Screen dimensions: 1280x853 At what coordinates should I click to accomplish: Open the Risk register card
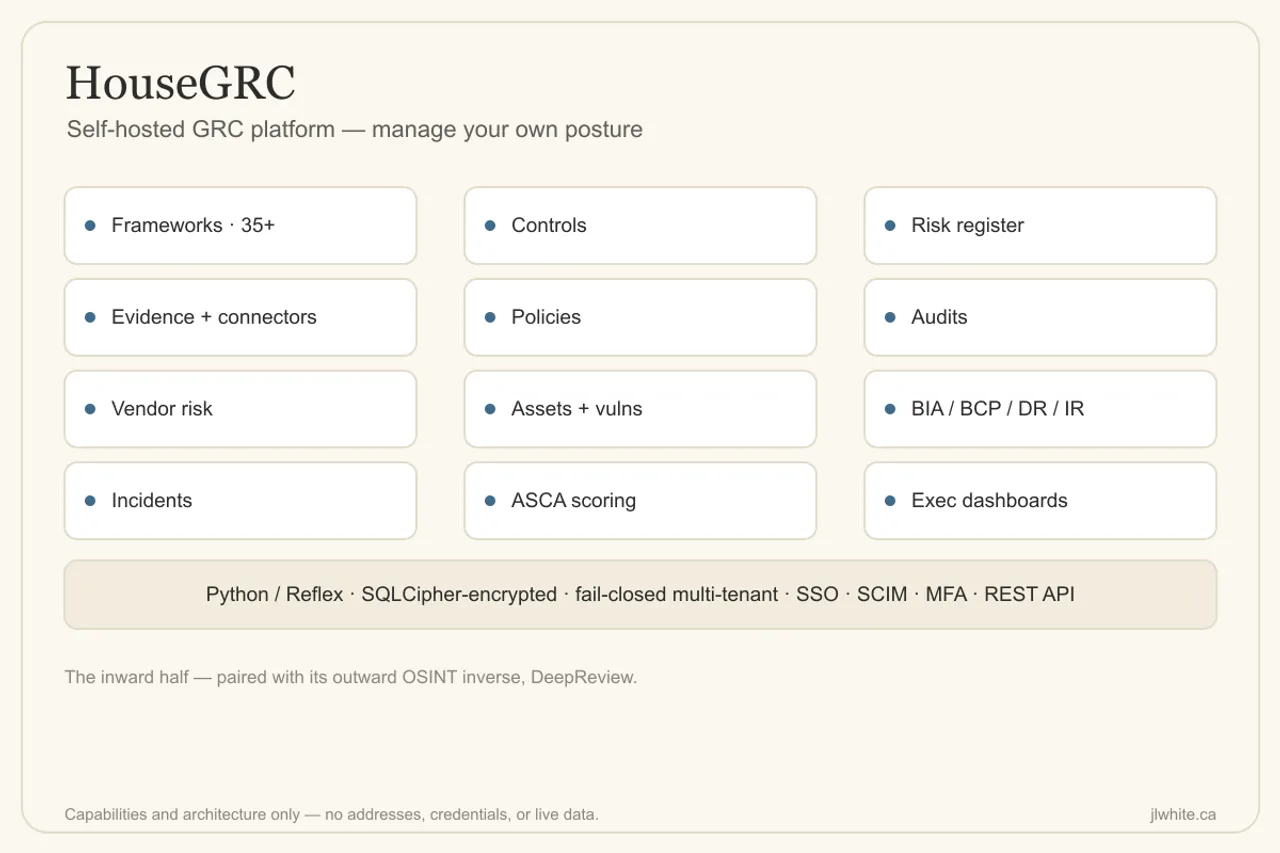(x=1040, y=225)
